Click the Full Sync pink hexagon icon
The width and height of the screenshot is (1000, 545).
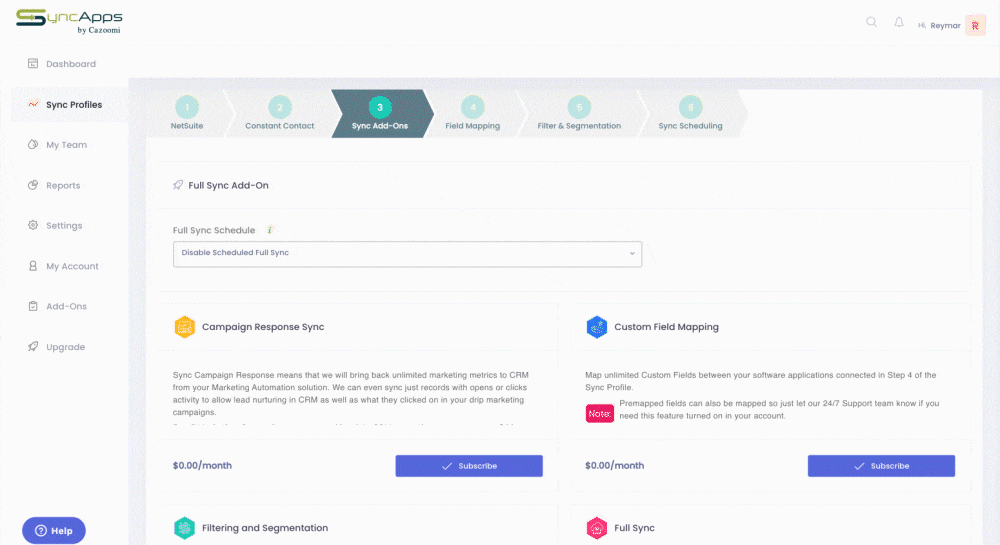(596, 528)
